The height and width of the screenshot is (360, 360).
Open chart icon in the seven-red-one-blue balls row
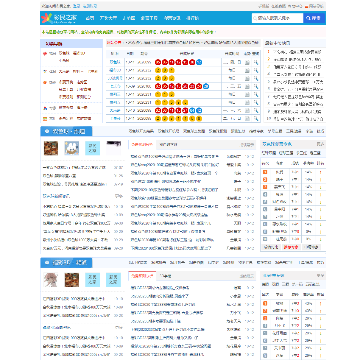[247, 86]
